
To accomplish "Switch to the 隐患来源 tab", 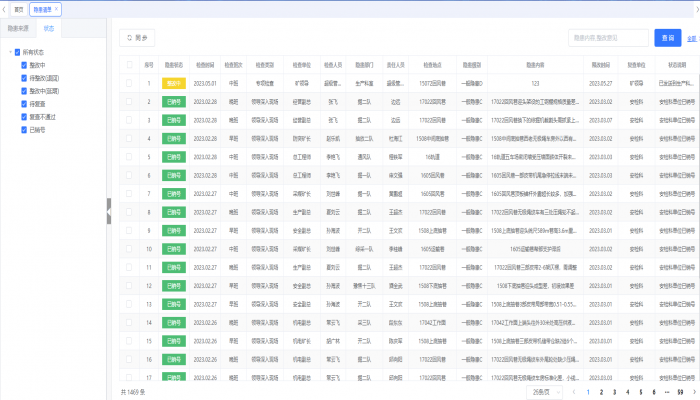I will click(x=18, y=28).
